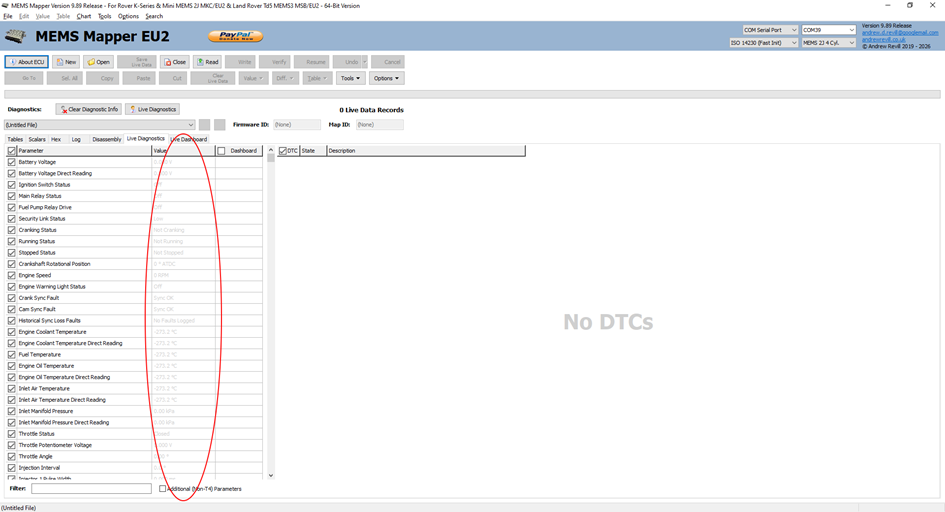Switch to the Scalars tab
The width and height of the screenshot is (945, 512).
(37, 139)
